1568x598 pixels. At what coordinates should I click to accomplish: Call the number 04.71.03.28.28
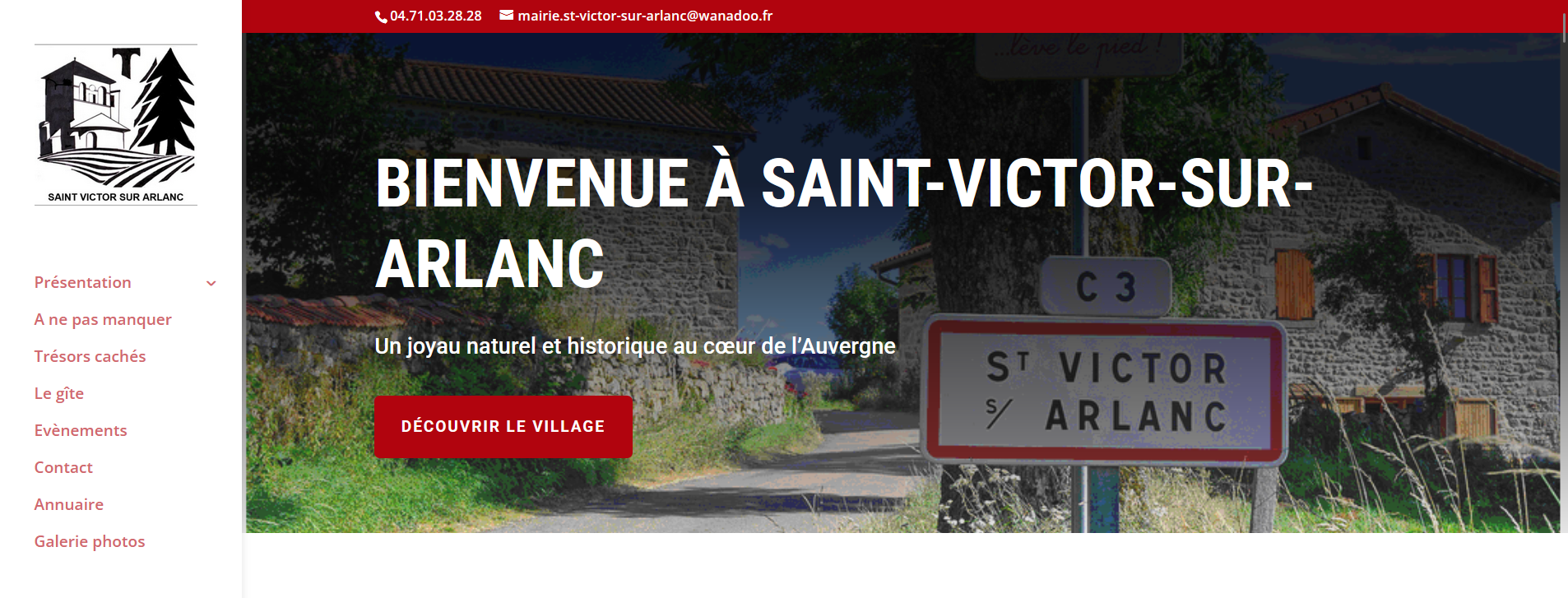(436, 16)
